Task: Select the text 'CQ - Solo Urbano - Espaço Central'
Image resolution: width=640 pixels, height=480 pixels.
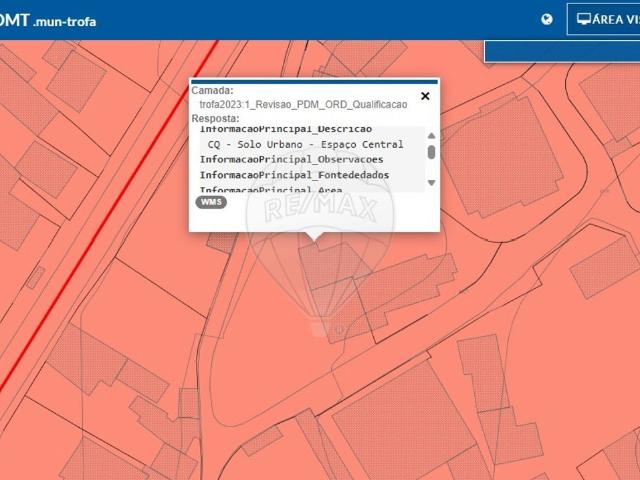Action: (x=305, y=144)
